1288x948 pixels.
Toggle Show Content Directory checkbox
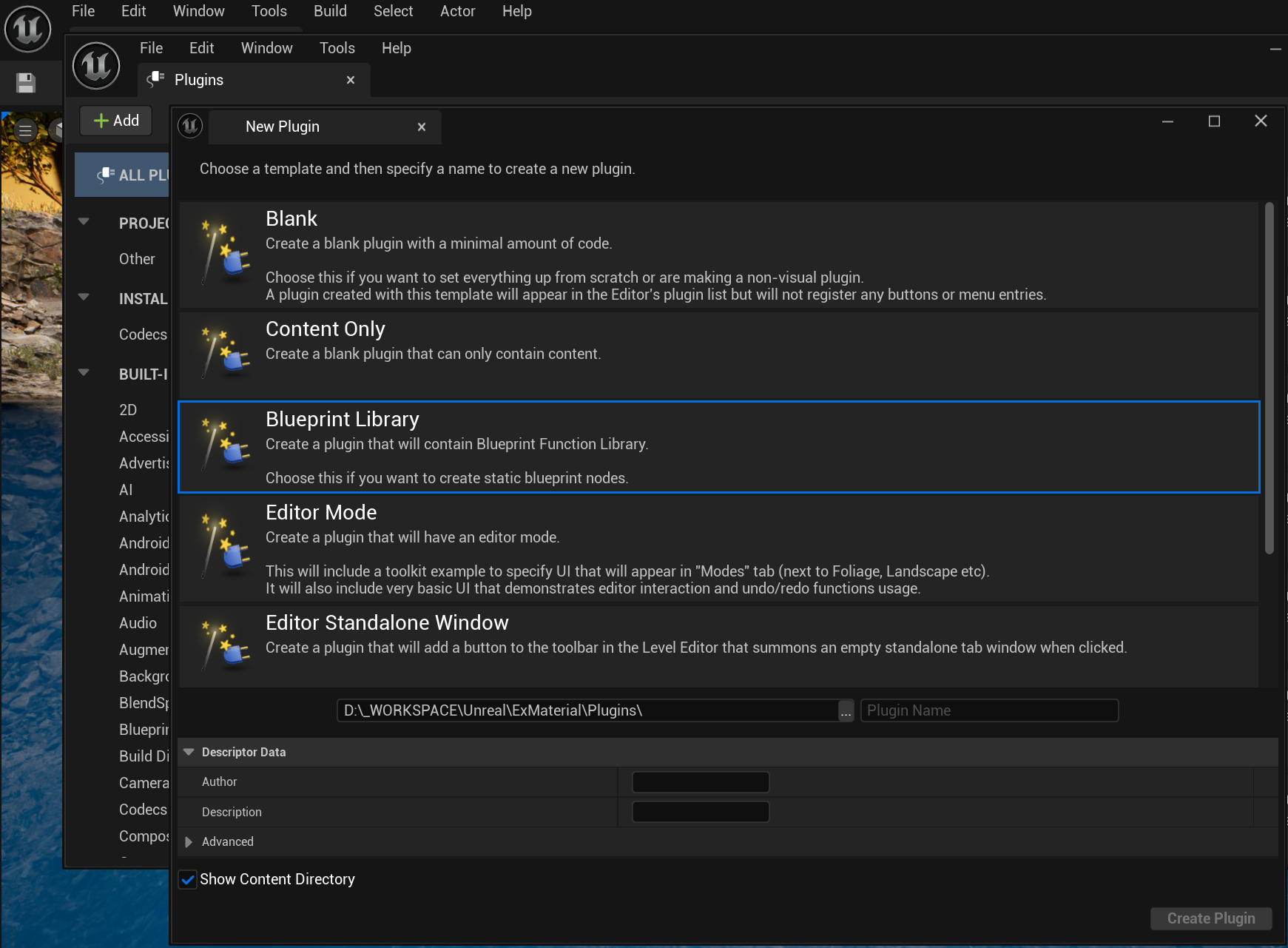[x=188, y=879]
